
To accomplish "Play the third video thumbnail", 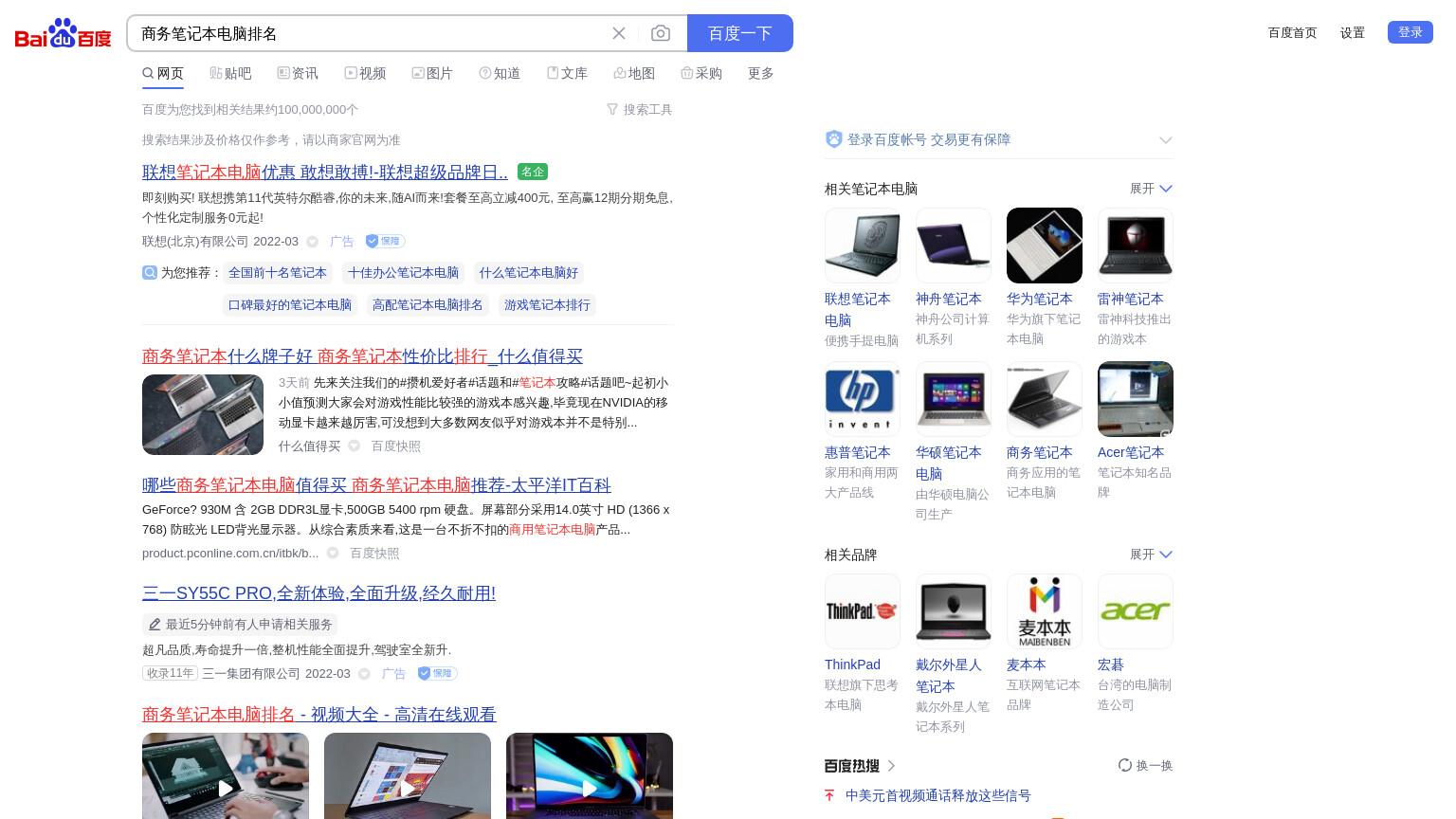I will click(590, 776).
